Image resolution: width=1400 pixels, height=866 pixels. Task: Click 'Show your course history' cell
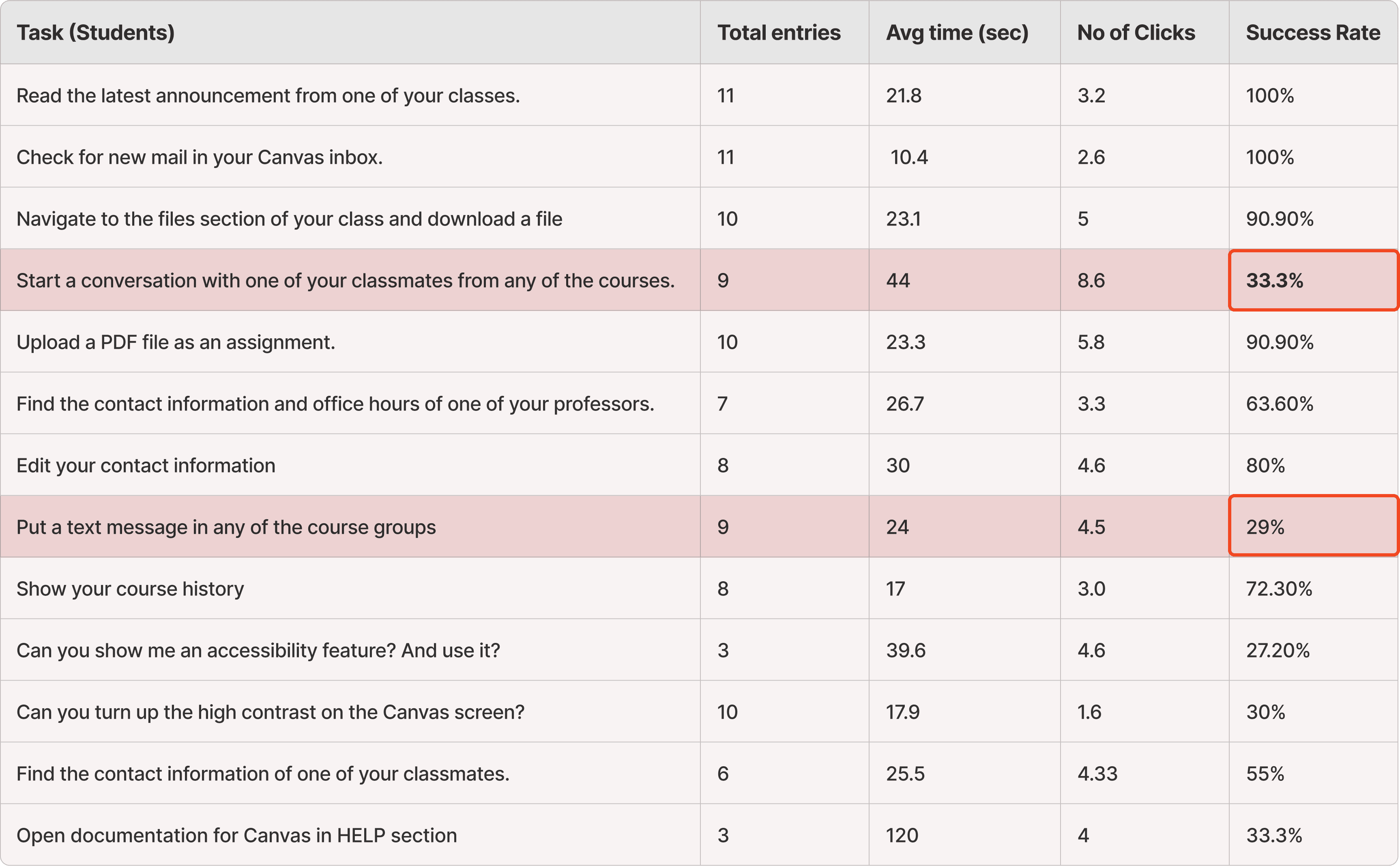click(x=130, y=589)
